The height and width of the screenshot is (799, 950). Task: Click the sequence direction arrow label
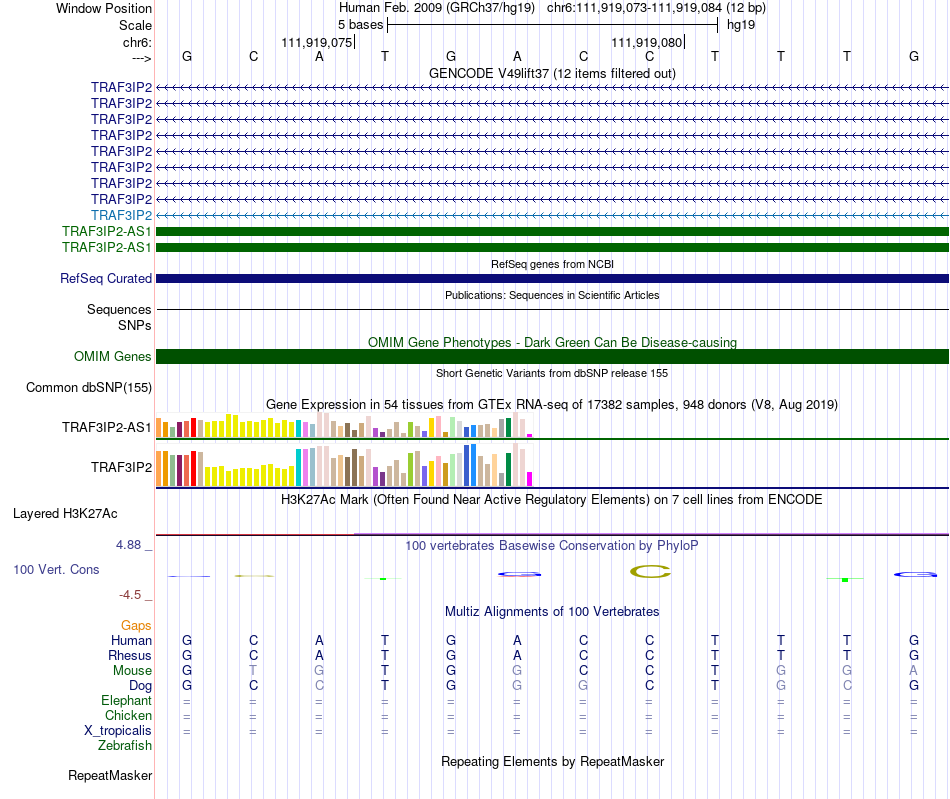[141, 58]
